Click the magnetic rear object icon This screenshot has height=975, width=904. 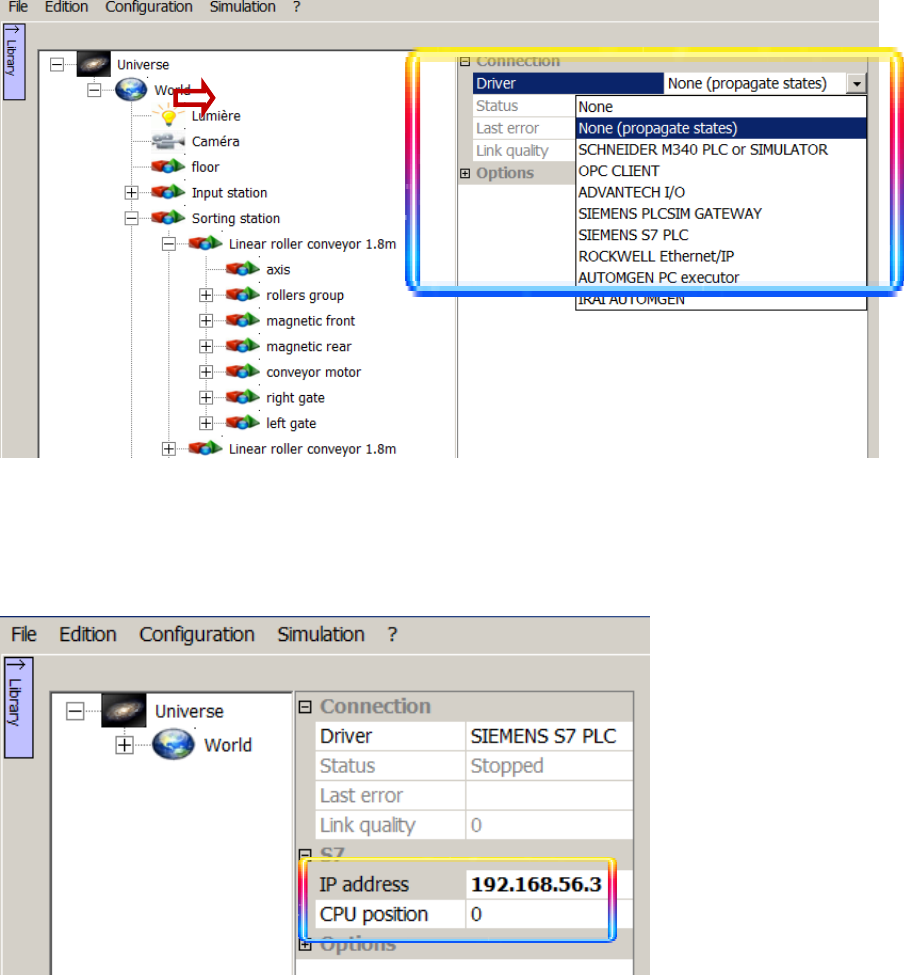[x=242, y=346]
